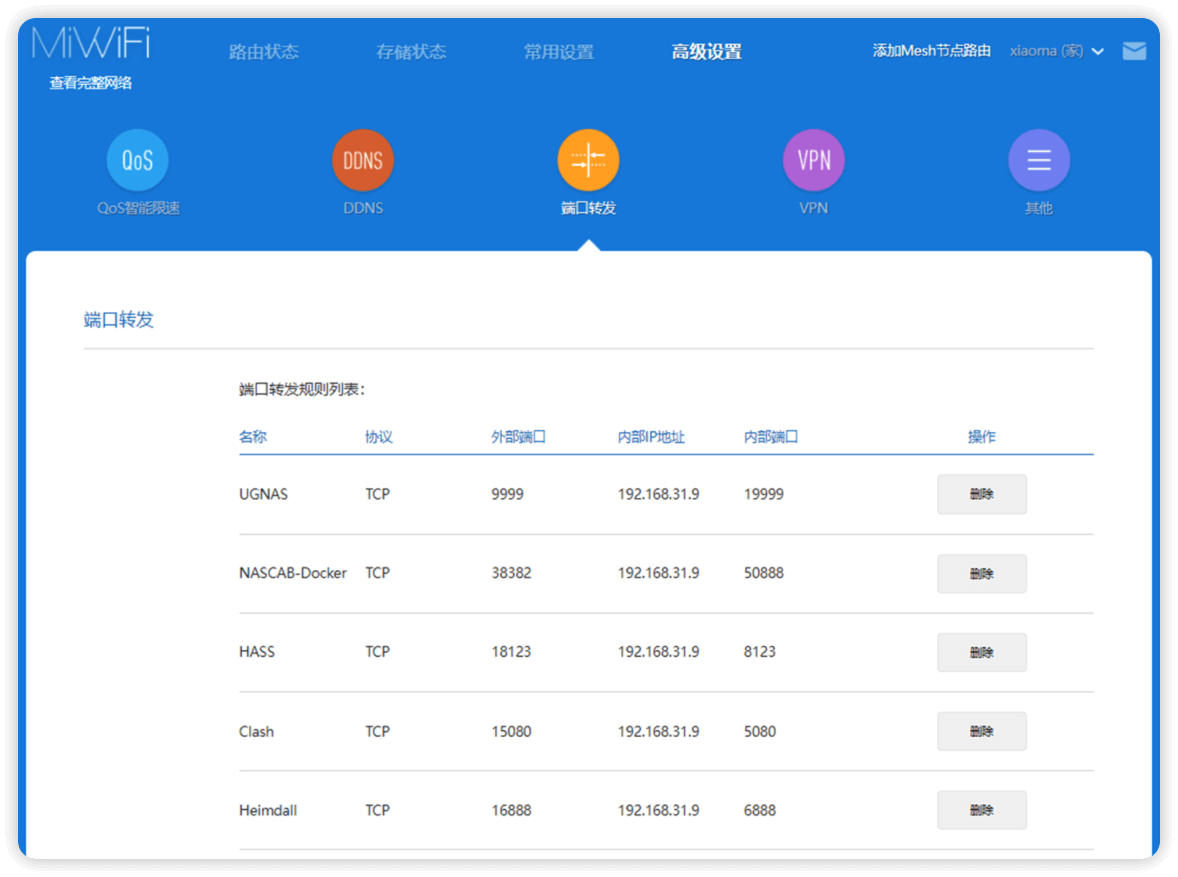
Task: Delete the Heimdall forwarding rule
Action: pos(981,810)
